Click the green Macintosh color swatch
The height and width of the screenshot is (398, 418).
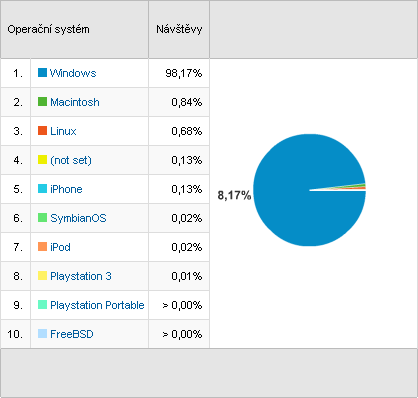(42, 102)
